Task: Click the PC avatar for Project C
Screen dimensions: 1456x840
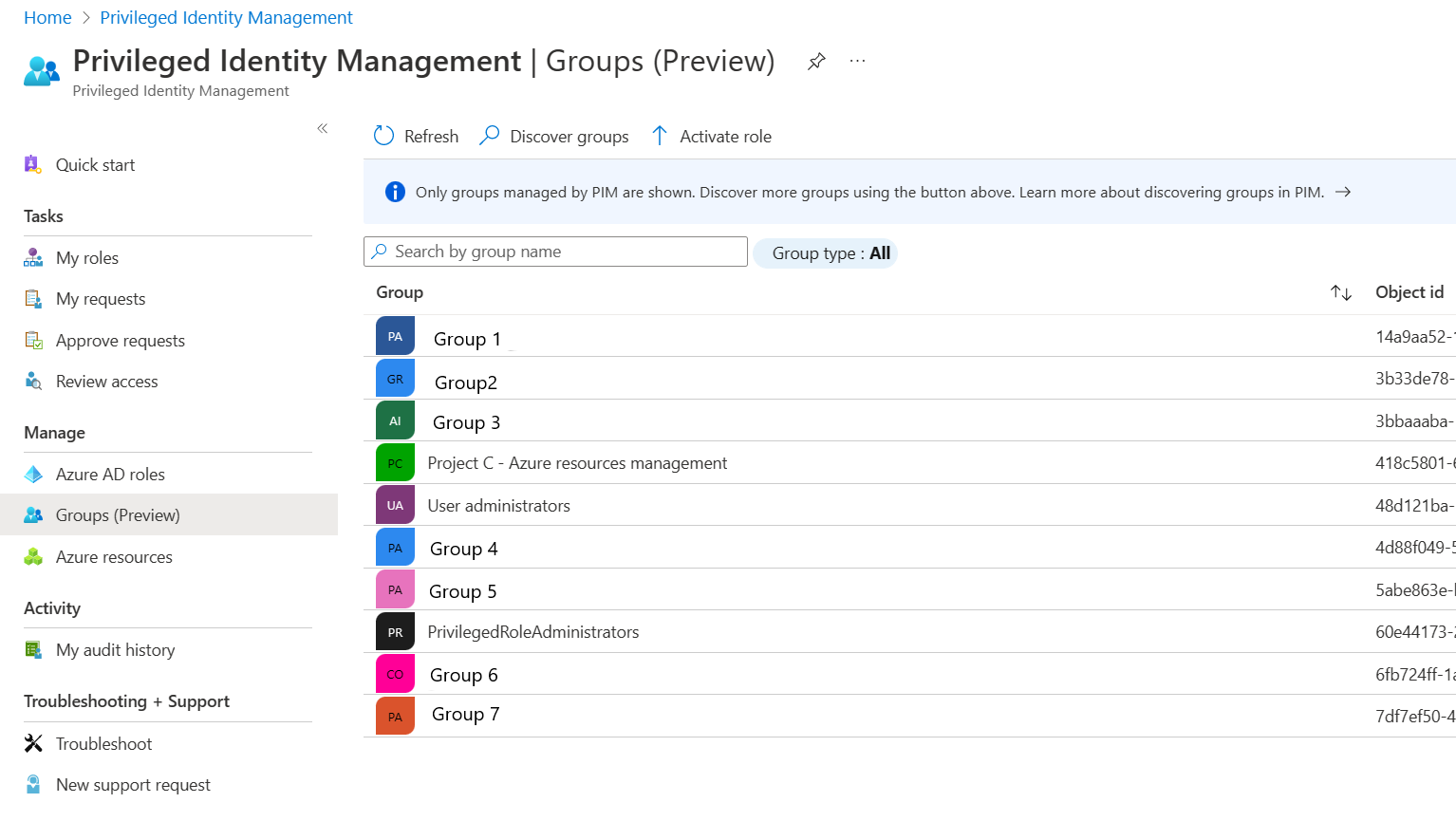Action: click(x=395, y=463)
